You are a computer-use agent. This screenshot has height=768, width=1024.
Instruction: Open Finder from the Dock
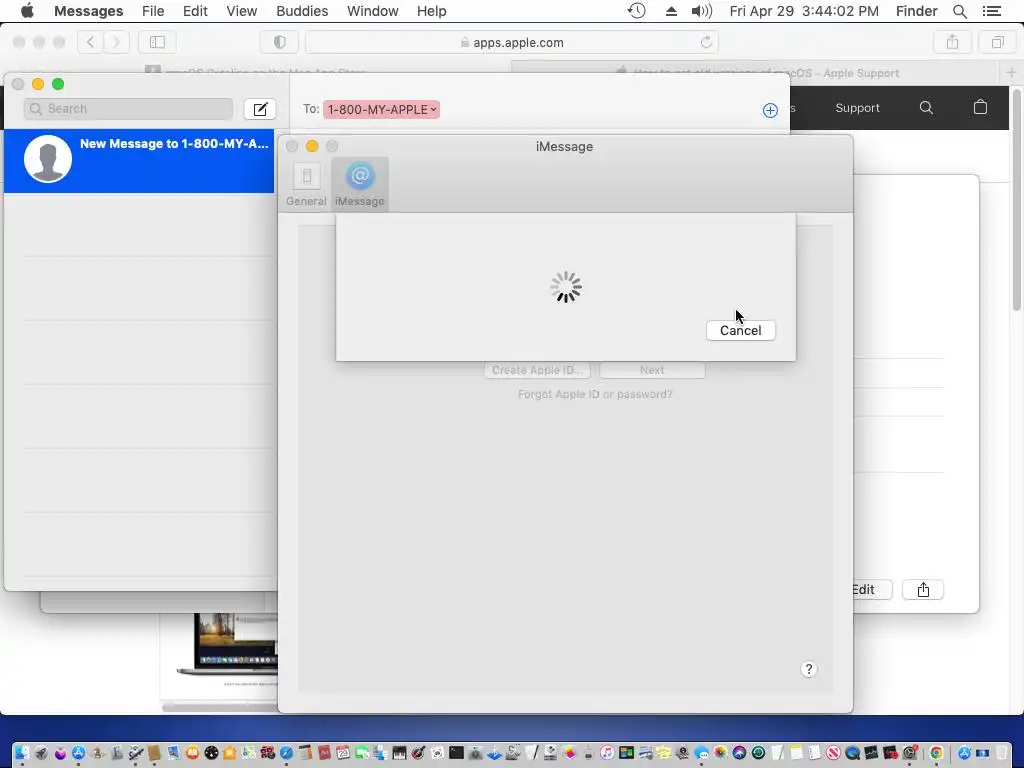tap(22, 753)
